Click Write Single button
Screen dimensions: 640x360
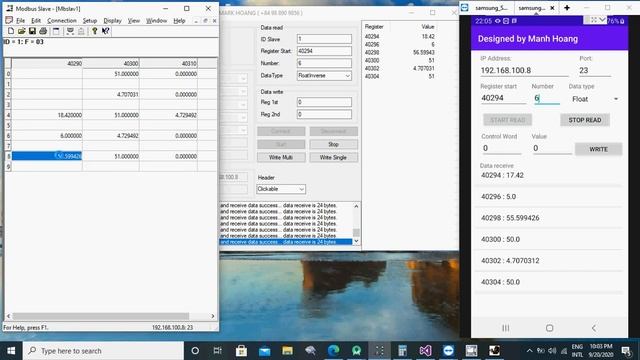pos(333,157)
